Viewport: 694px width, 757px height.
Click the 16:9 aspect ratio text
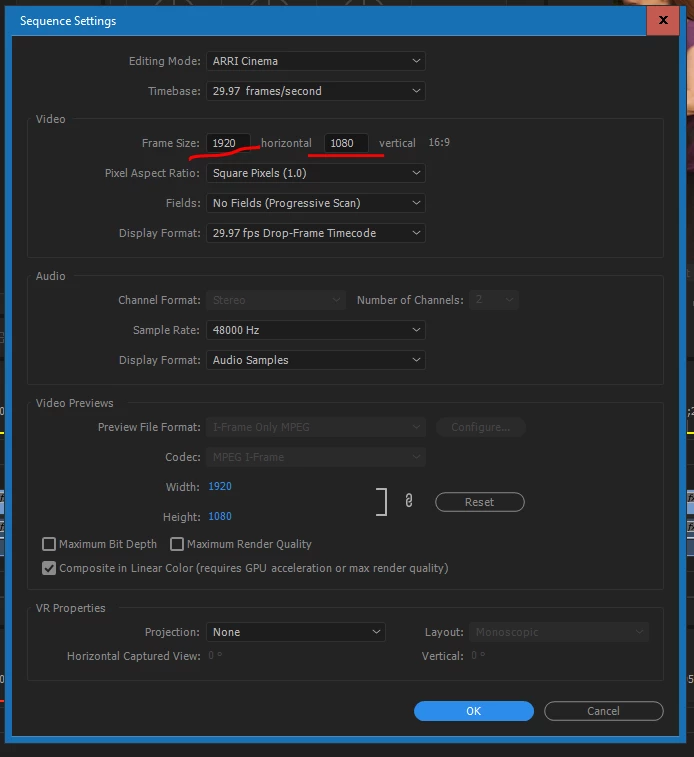[x=439, y=142]
